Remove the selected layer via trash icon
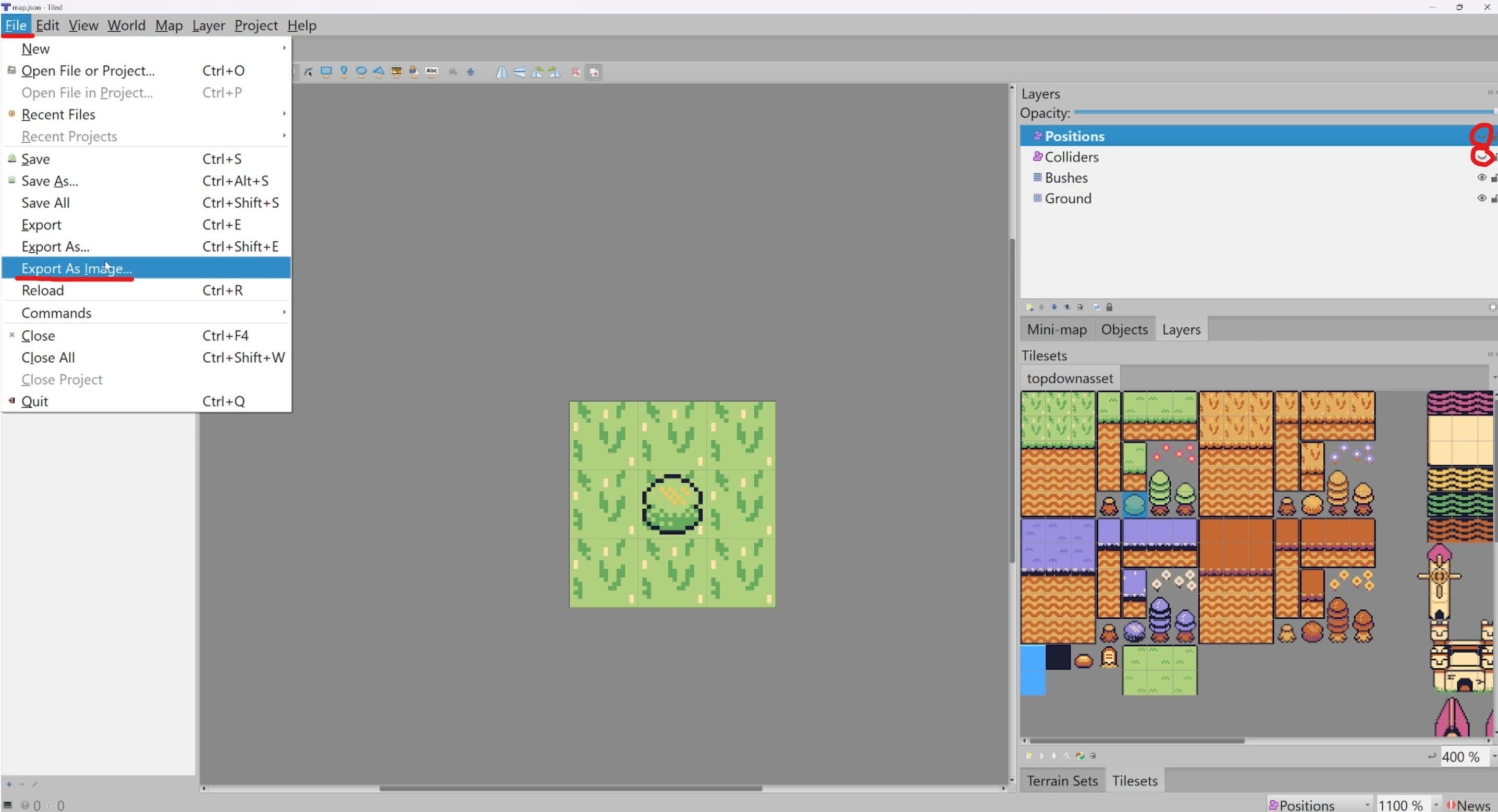Viewport: 1498px width, 812px height. tap(1080, 306)
